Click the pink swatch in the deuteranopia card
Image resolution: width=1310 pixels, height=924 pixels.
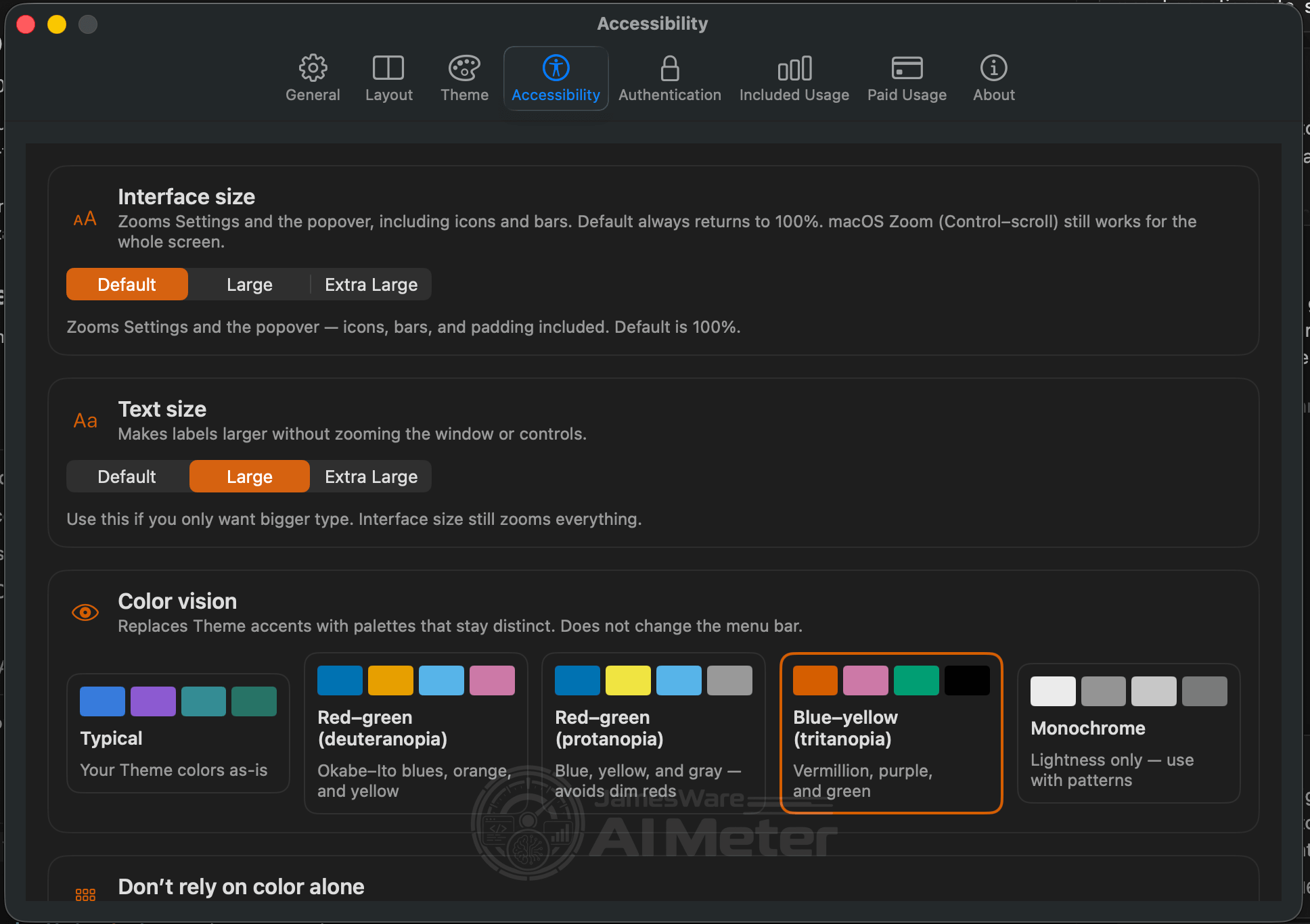pyautogui.click(x=492, y=680)
